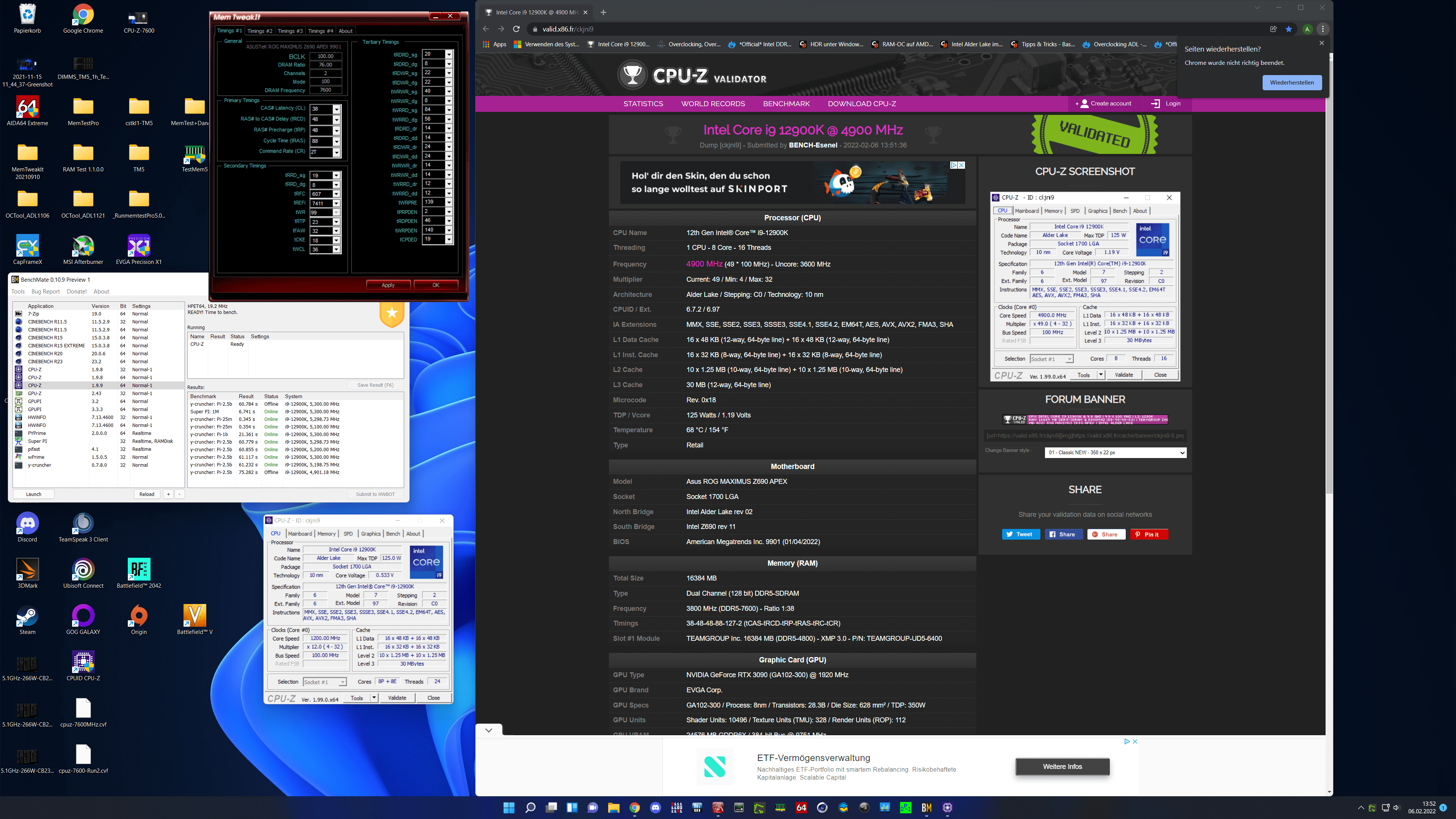This screenshot has width=1456, height=819.
Task: Expand the Command Rate (CR) dropdown
Action: 336,152
